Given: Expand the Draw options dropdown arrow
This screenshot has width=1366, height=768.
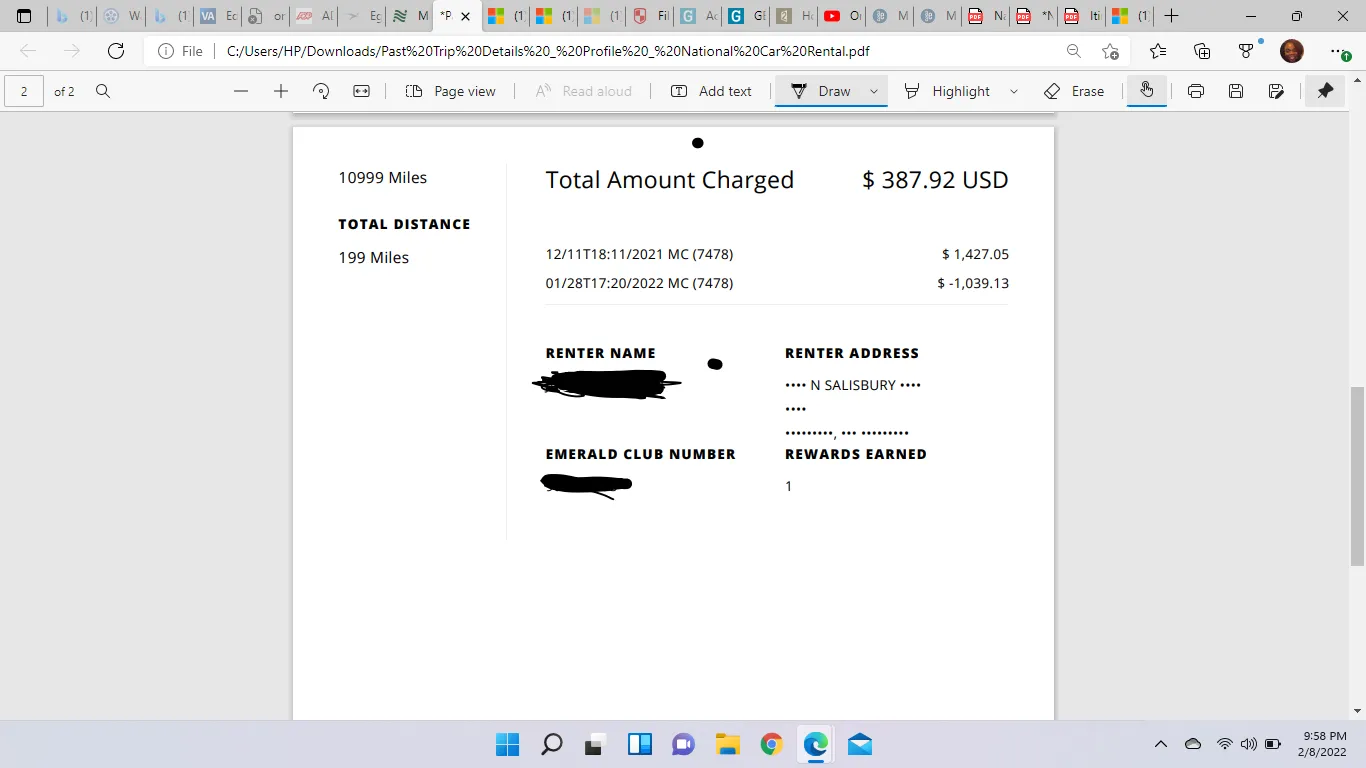Looking at the screenshot, I should click(x=873, y=91).
